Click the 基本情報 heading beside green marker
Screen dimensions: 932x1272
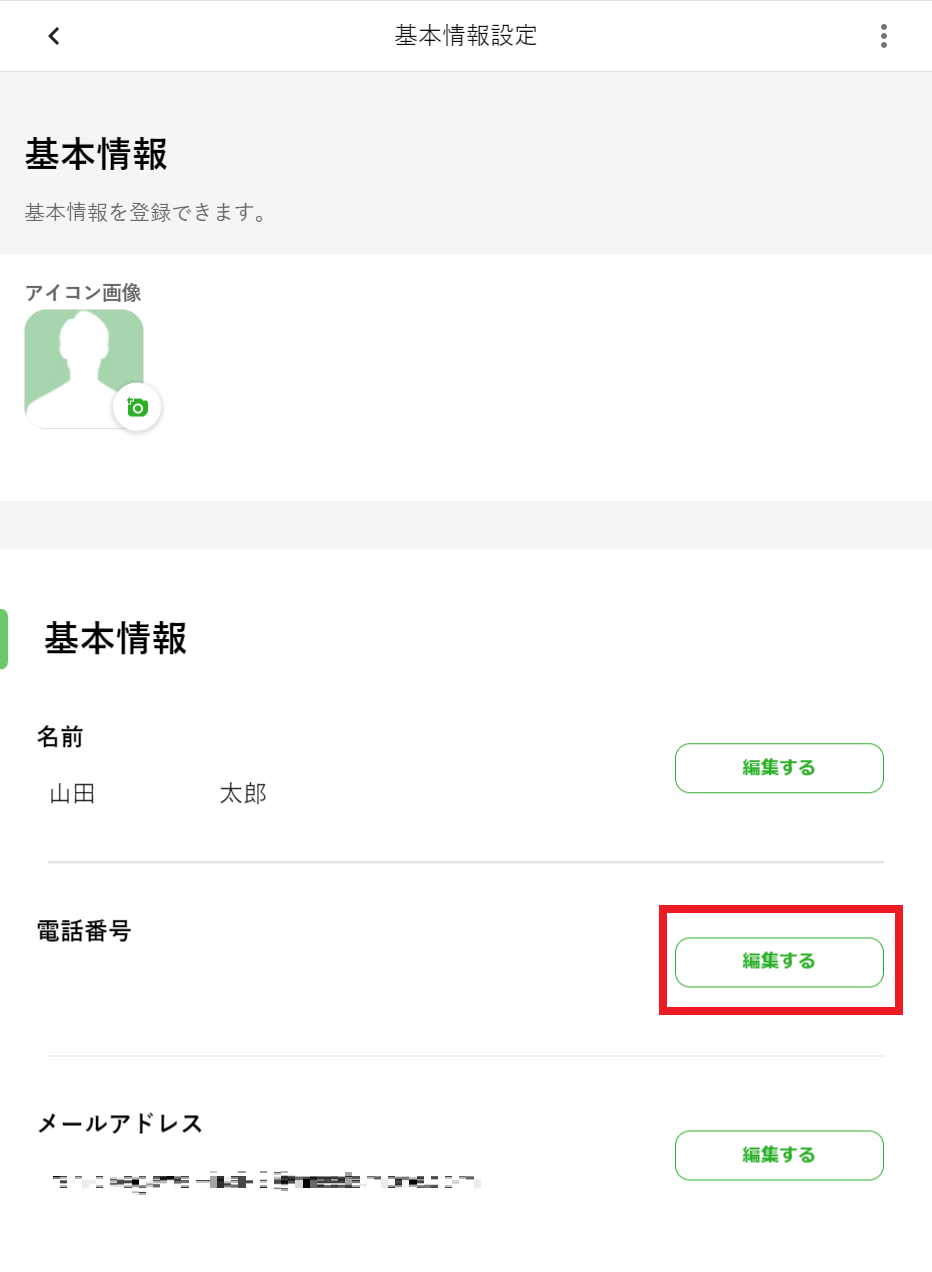(x=116, y=638)
